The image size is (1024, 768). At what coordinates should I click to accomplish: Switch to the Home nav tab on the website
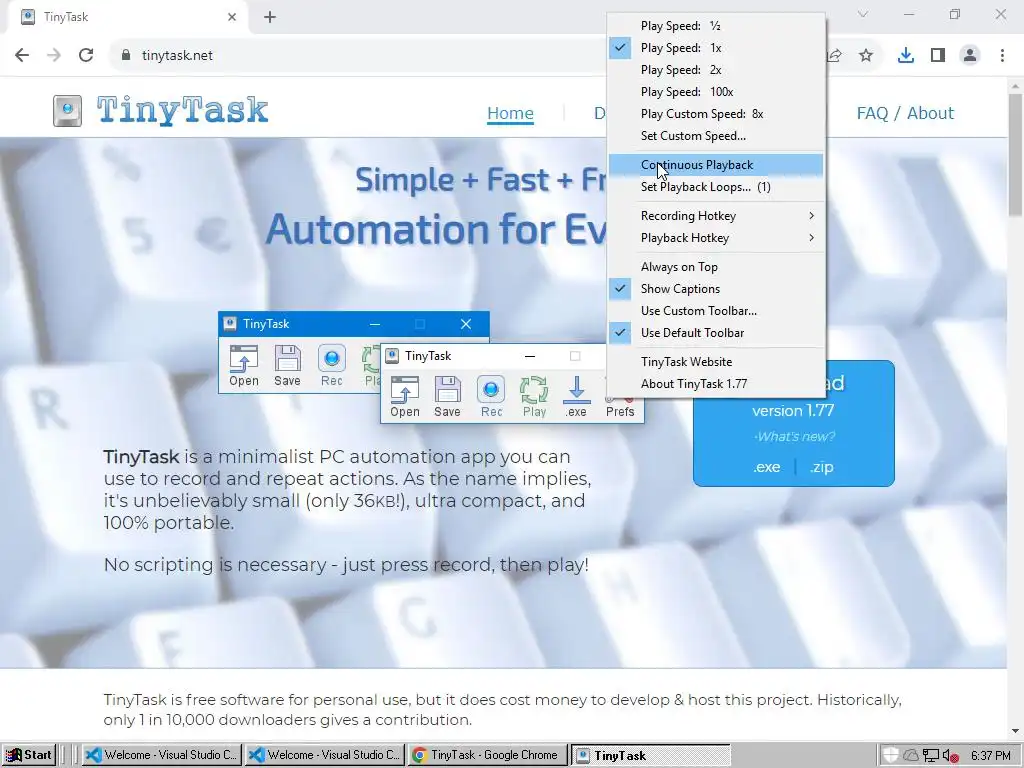[510, 114]
